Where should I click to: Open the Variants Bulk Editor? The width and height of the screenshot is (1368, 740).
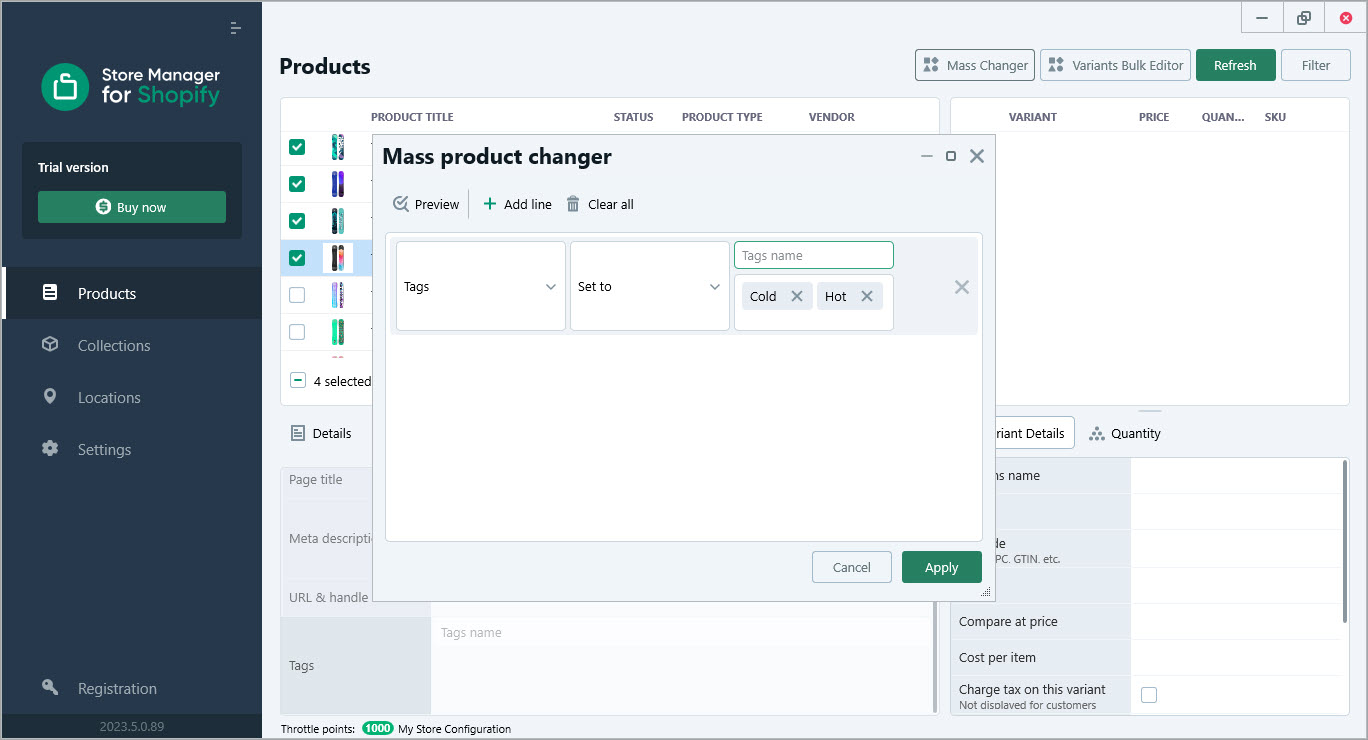pyautogui.click(x=1115, y=65)
